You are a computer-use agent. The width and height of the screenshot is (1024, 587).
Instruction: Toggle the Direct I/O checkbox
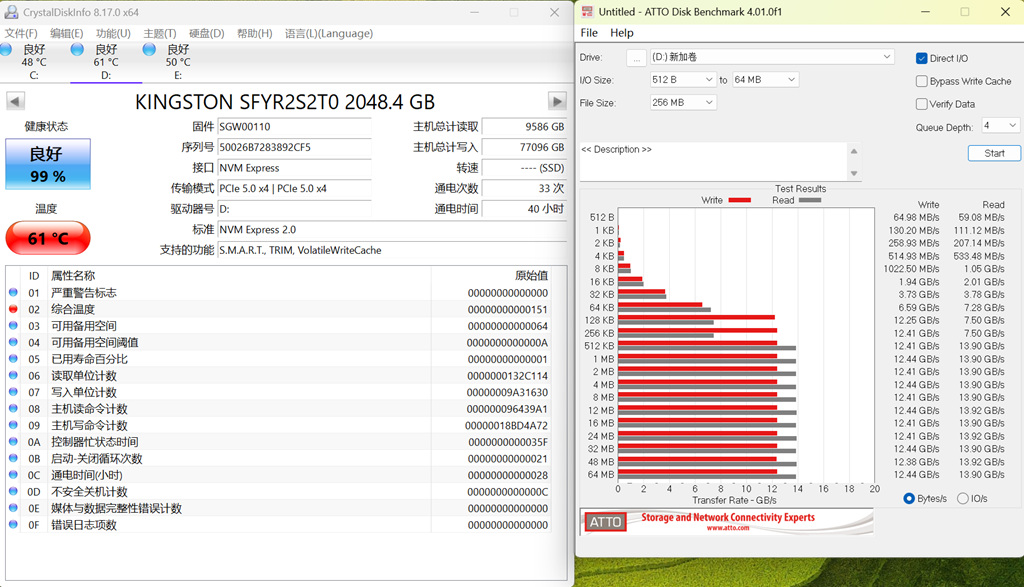[x=921, y=58]
